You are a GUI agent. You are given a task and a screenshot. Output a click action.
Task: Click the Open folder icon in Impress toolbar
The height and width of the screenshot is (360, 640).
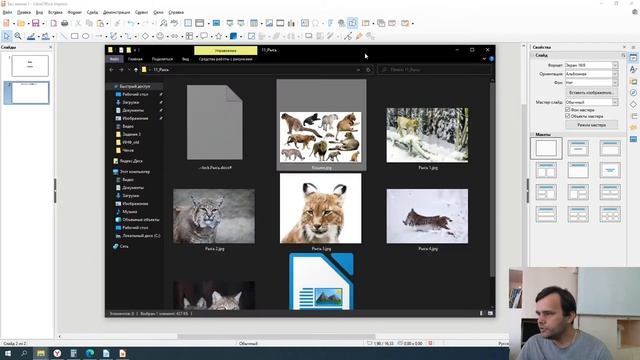(21, 23)
